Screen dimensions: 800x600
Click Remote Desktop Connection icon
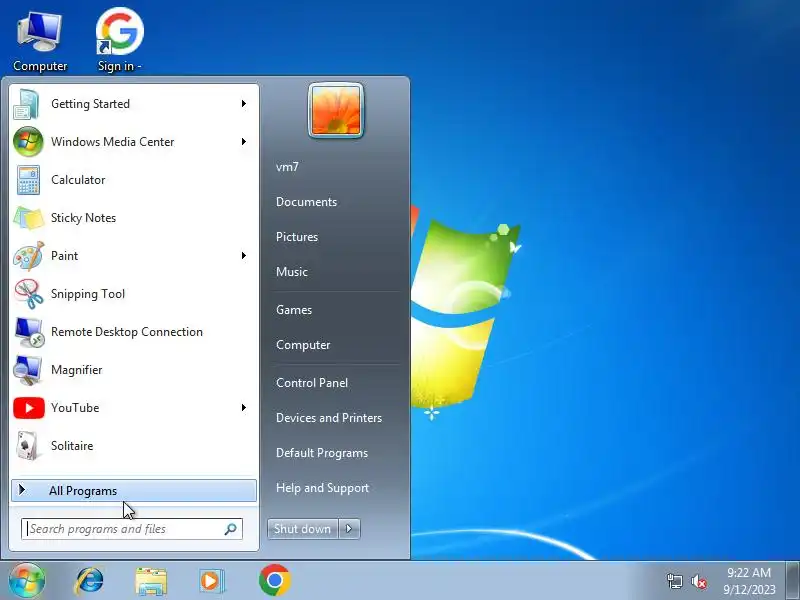pyautogui.click(x=29, y=332)
